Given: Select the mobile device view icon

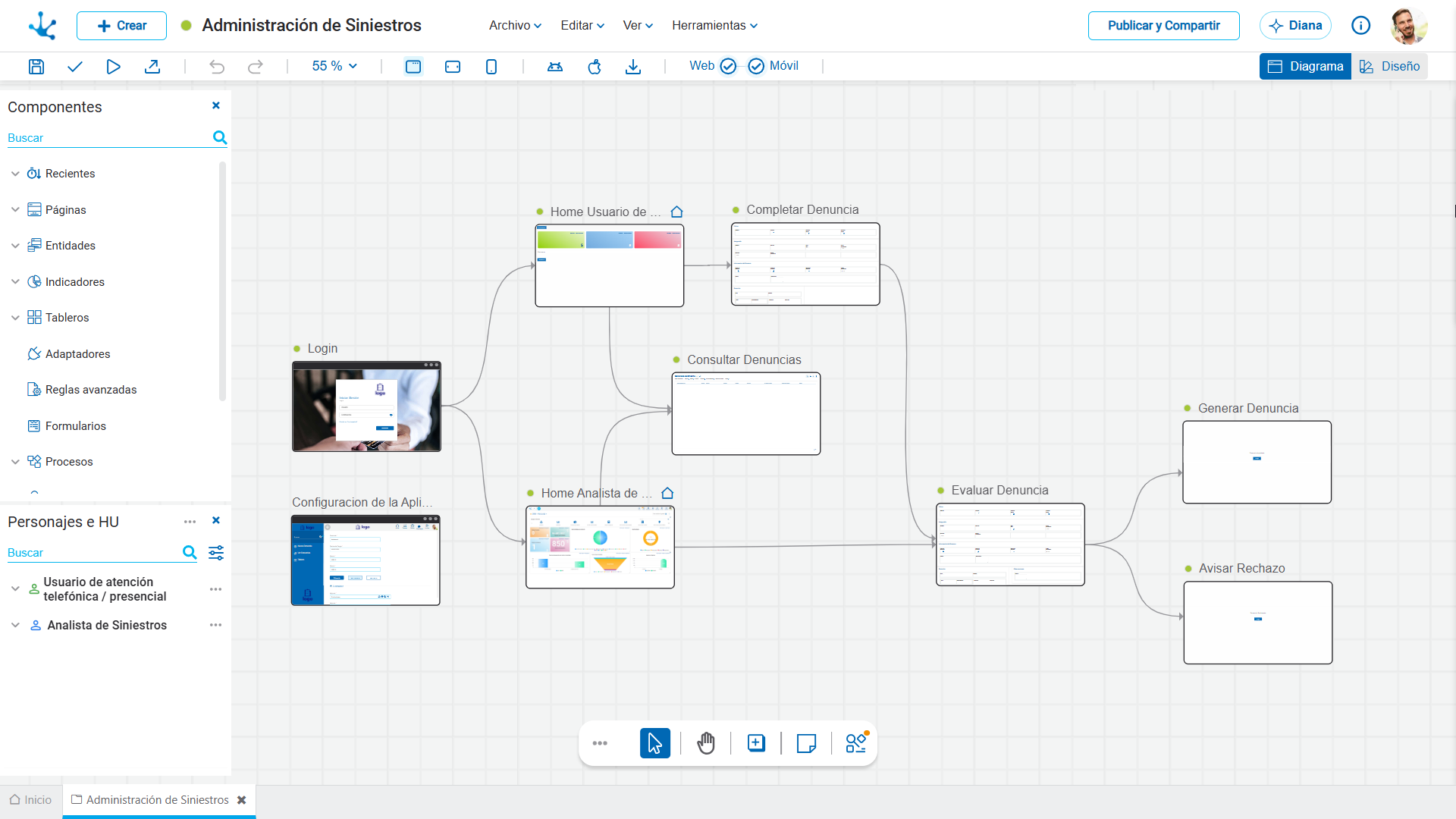Looking at the screenshot, I should (x=491, y=67).
